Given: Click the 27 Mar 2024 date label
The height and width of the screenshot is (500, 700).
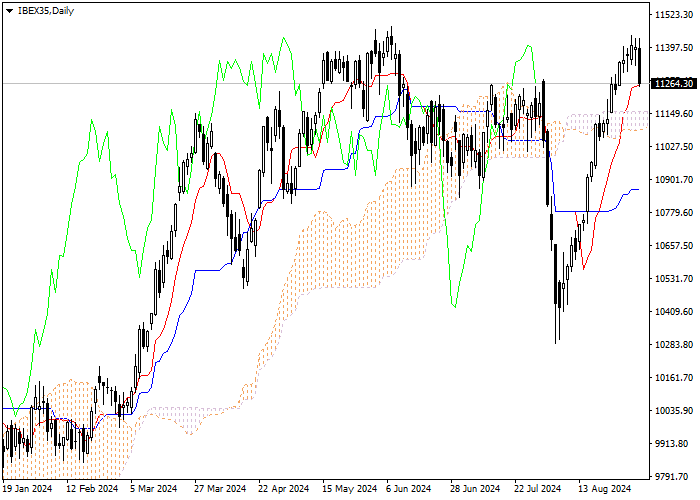Looking at the screenshot, I should [220, 489].
